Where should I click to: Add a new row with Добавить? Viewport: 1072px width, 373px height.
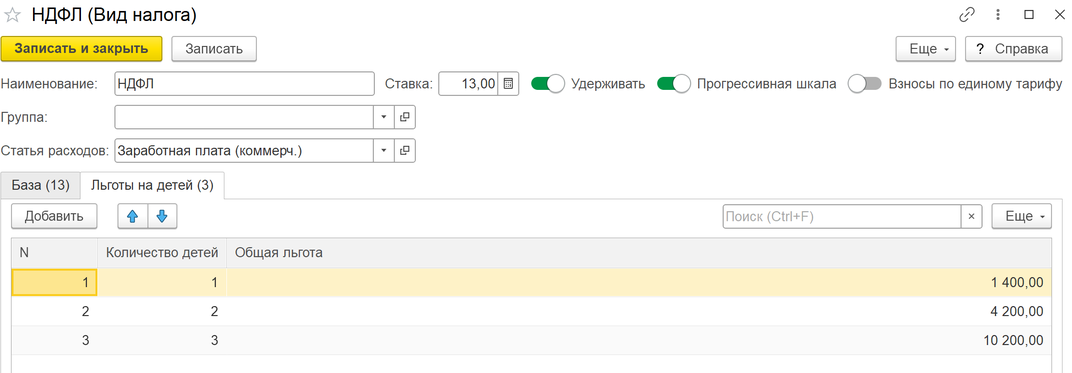point(54,217)
